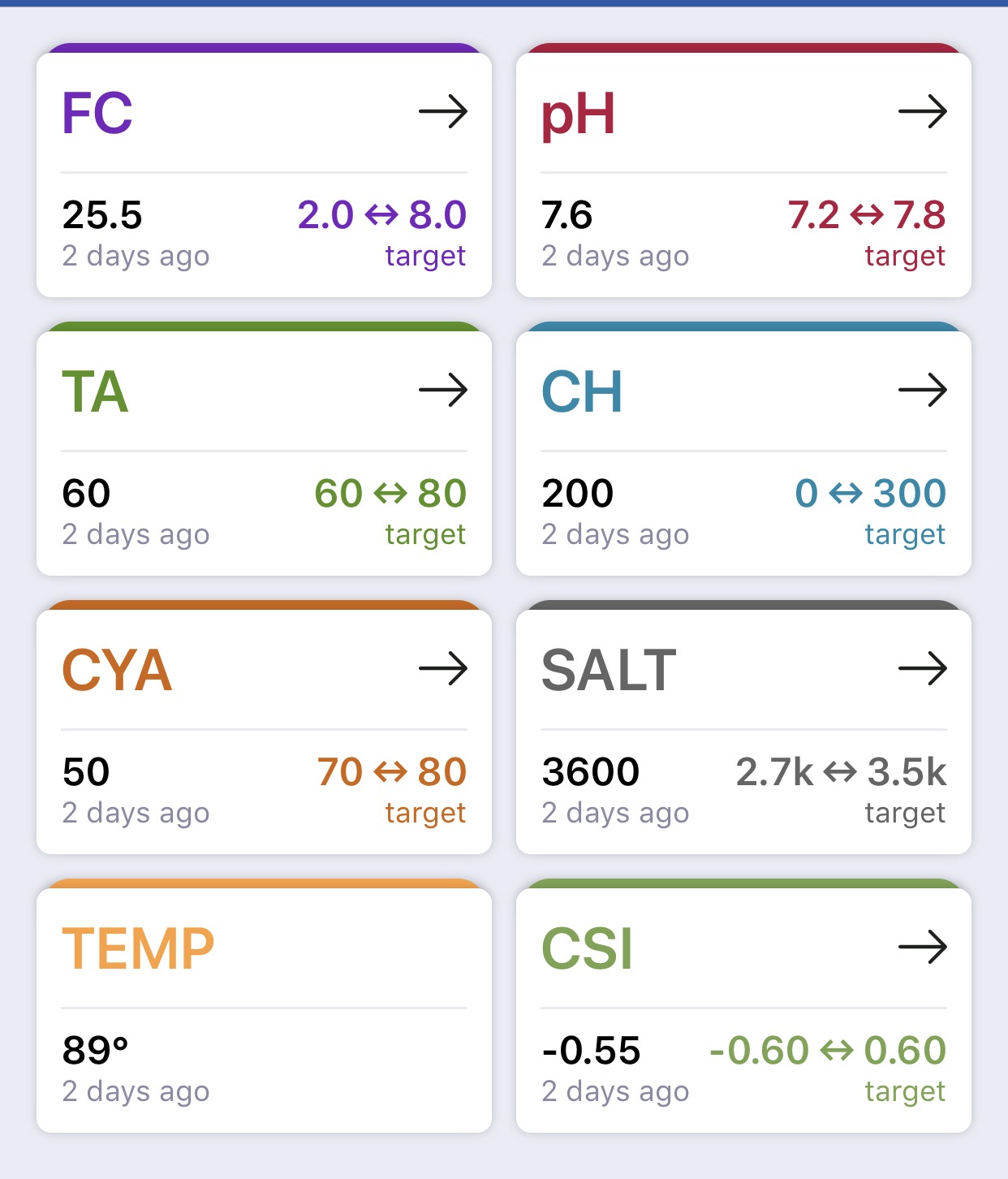This screenshot has height=1179, width=1008.
Task: Tap the CH card arrow icon
Action: click(x=923, y=391)
